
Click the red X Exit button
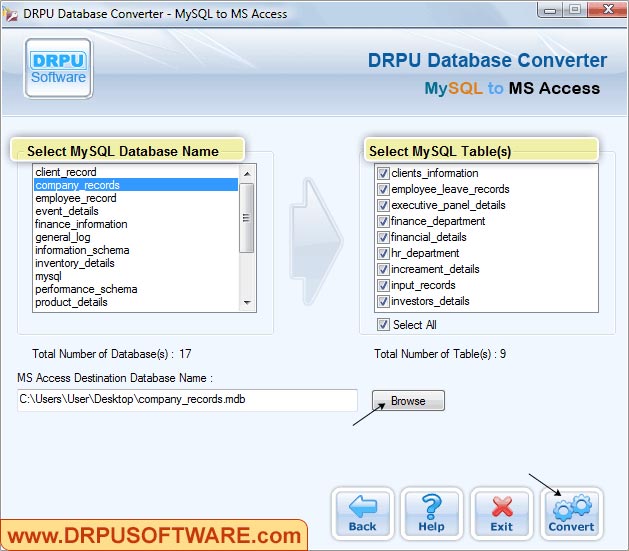click(x=501, y=513)
